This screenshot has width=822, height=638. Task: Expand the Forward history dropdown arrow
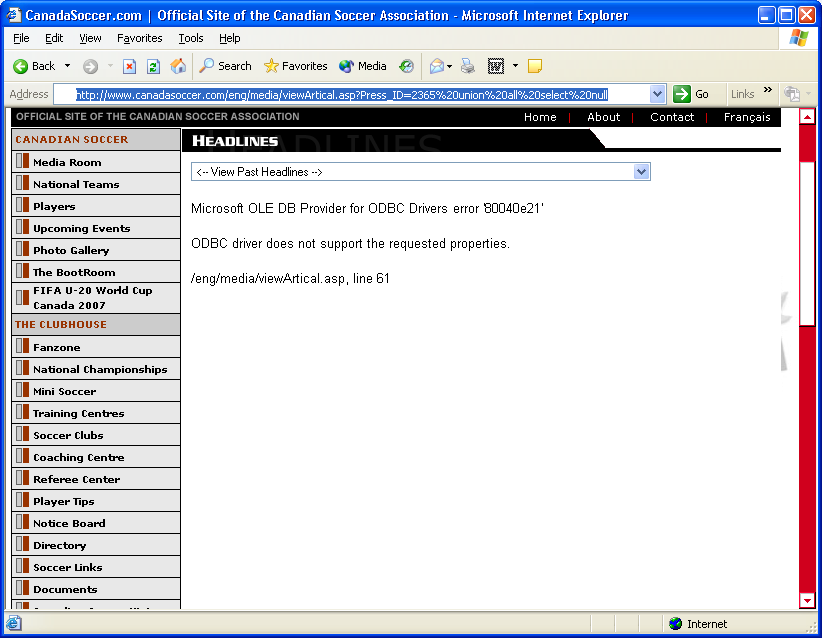(x=110, y=66)
